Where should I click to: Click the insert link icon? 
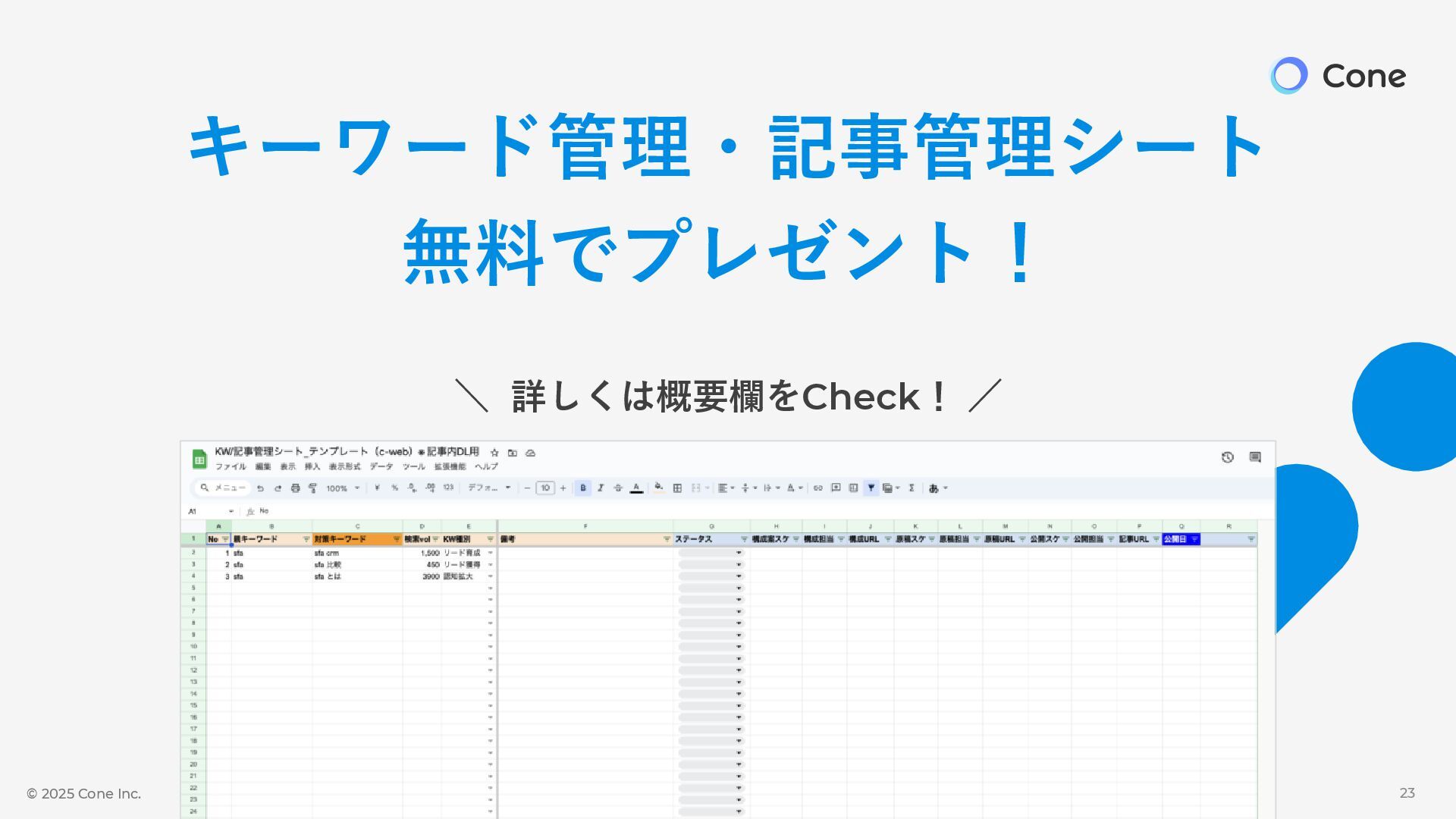817,488
